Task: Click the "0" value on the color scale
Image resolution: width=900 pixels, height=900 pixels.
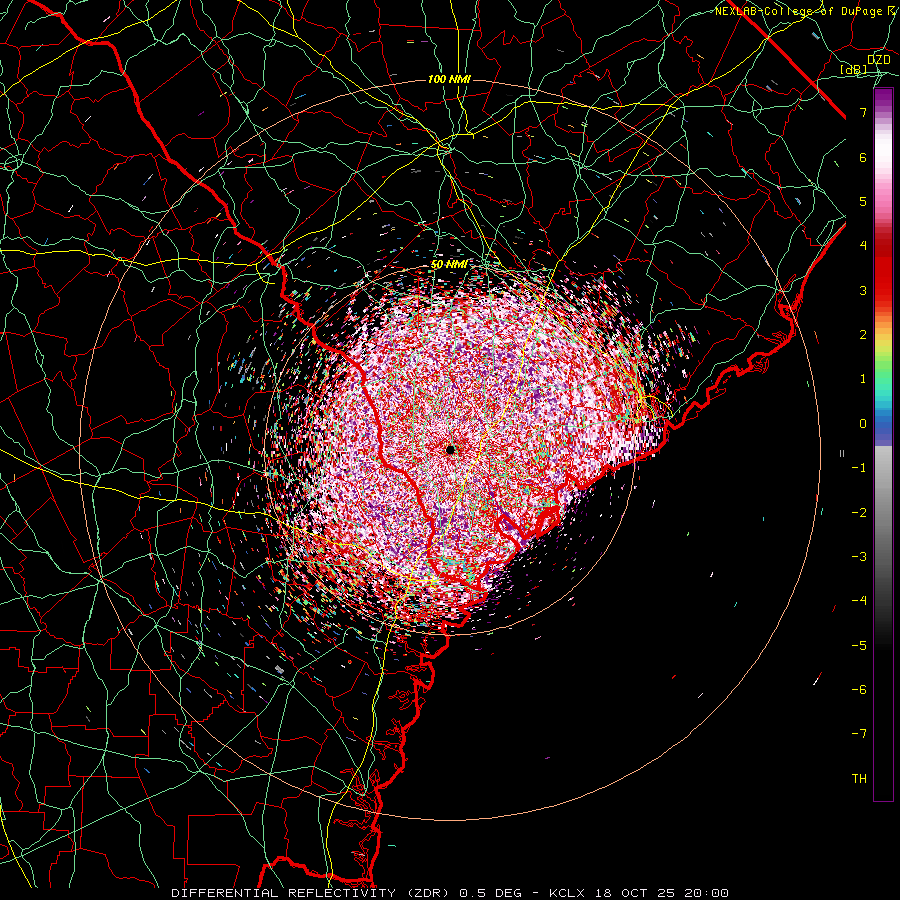Action: click(863, 424)
